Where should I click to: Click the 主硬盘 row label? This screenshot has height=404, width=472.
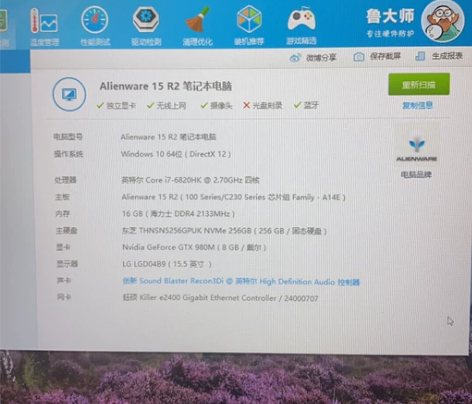67,230
